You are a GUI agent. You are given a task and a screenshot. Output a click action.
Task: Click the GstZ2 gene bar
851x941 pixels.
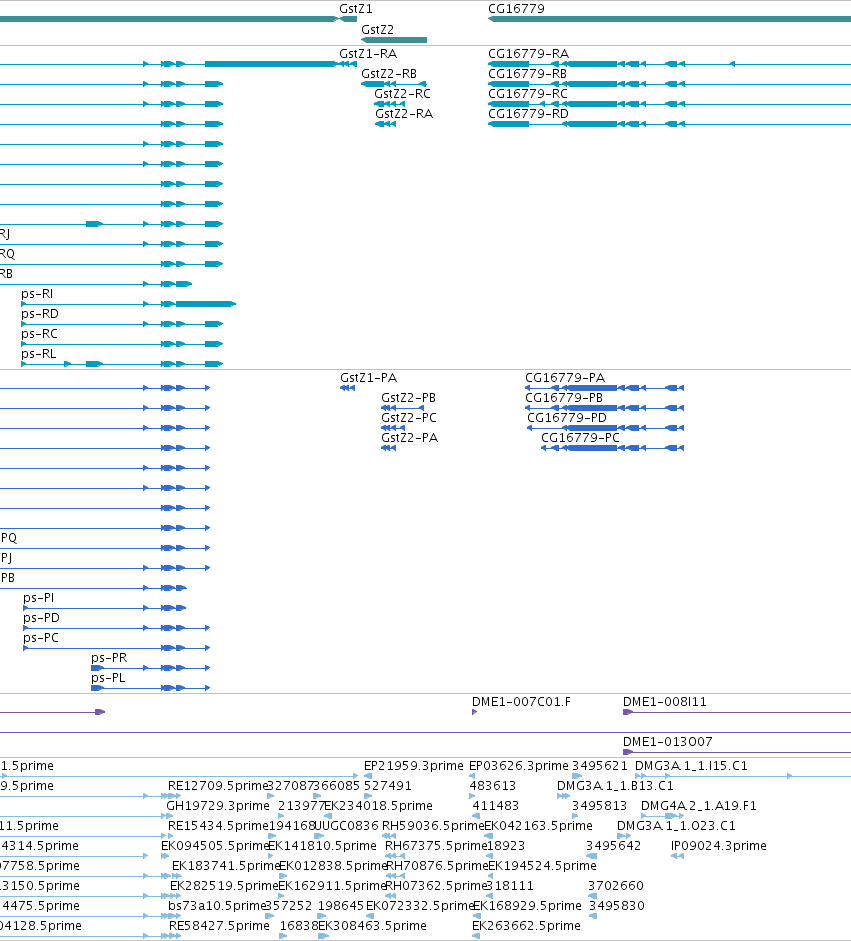point(394,40)
